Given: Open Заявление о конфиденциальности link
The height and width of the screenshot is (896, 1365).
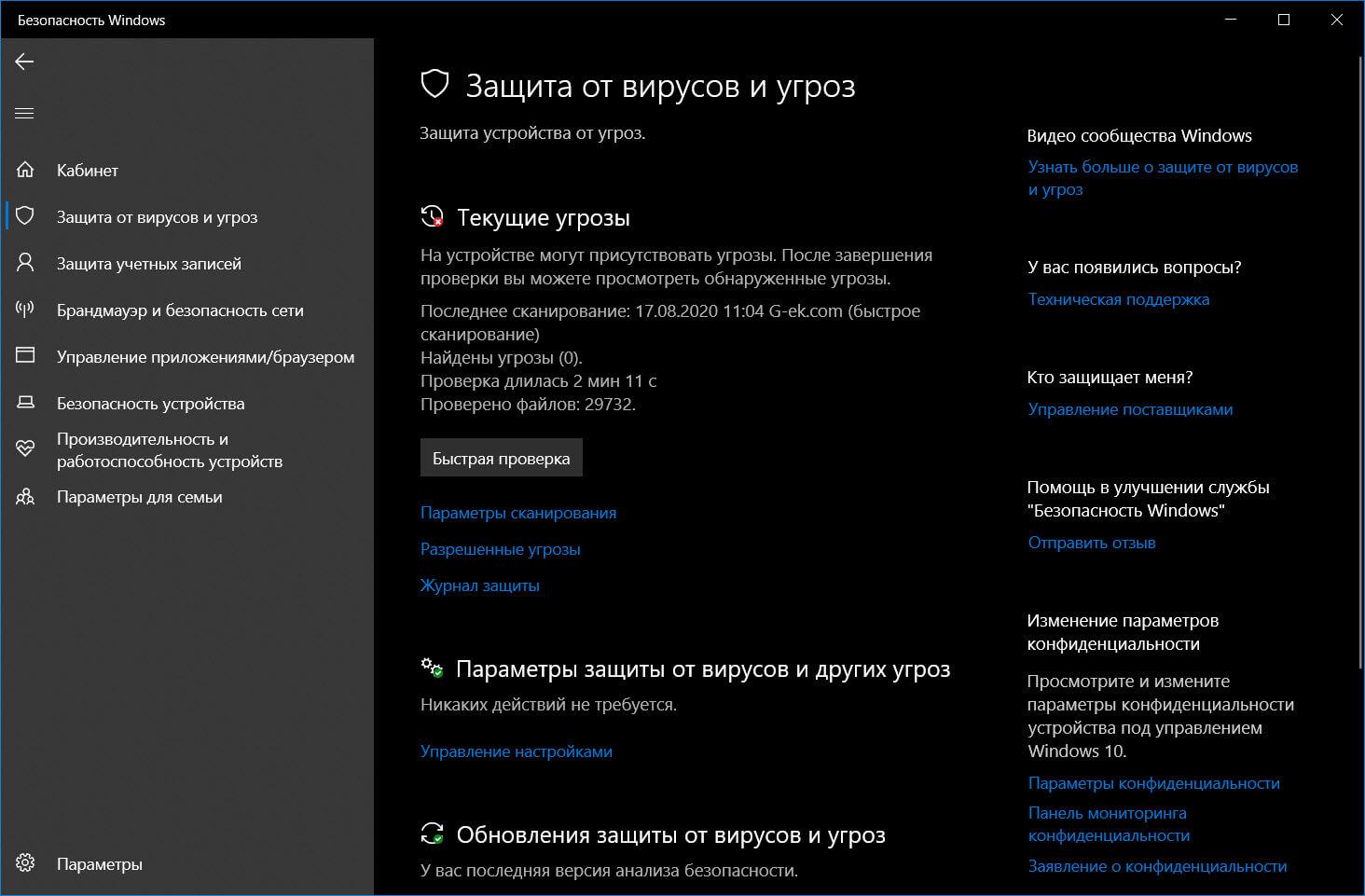Looking at the screenshot, I should [1157, 866].
